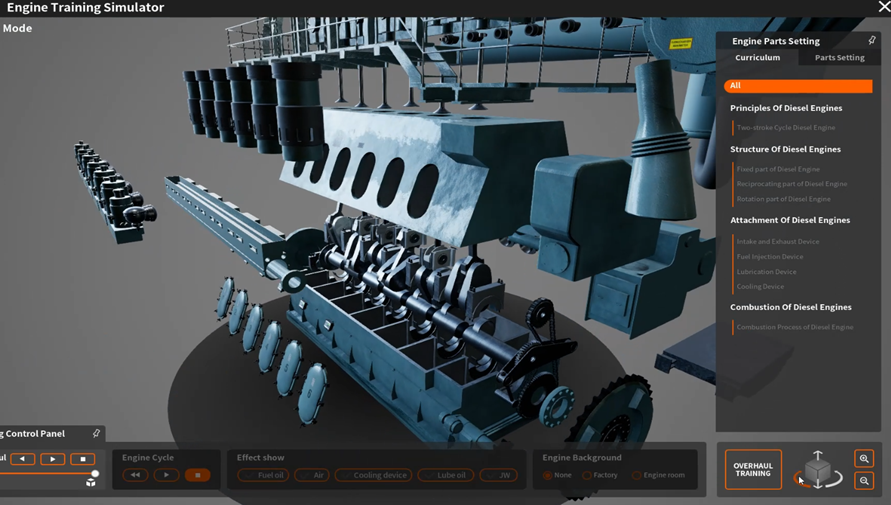Open Rotation part of Diesel Engine

pyautogui.click(x=784, y=199)
